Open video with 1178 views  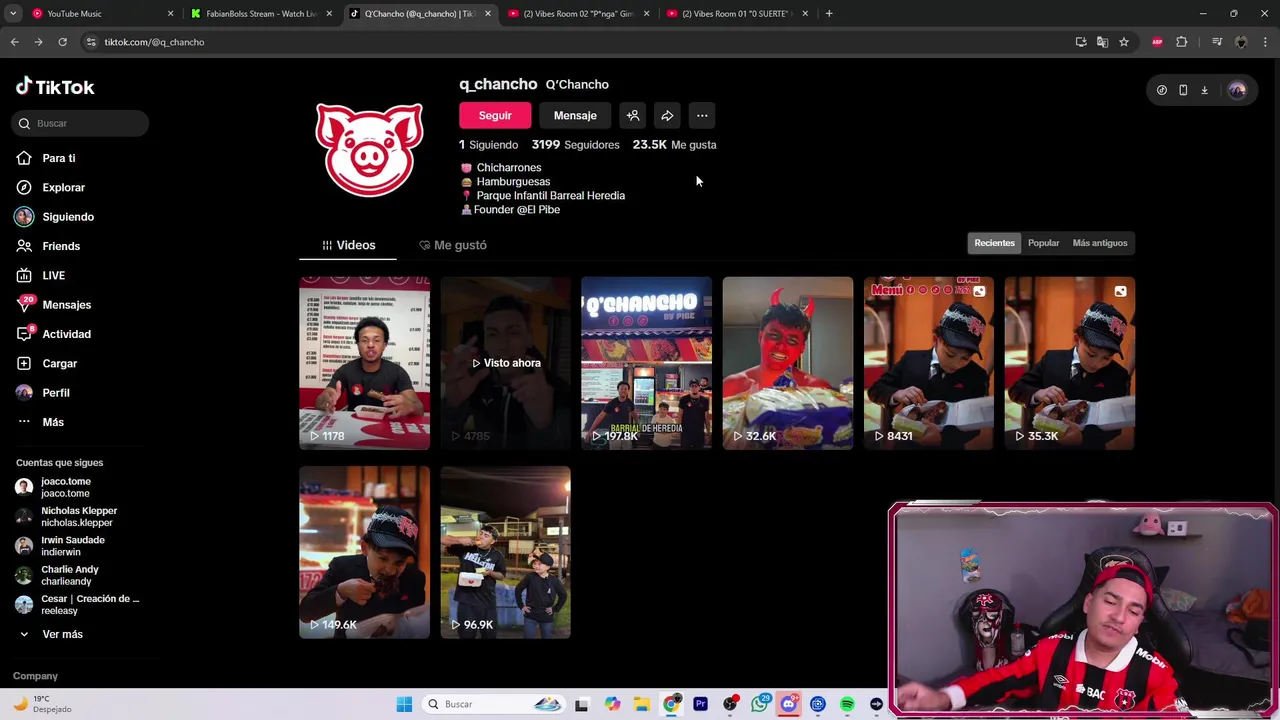tap(364, 363)
